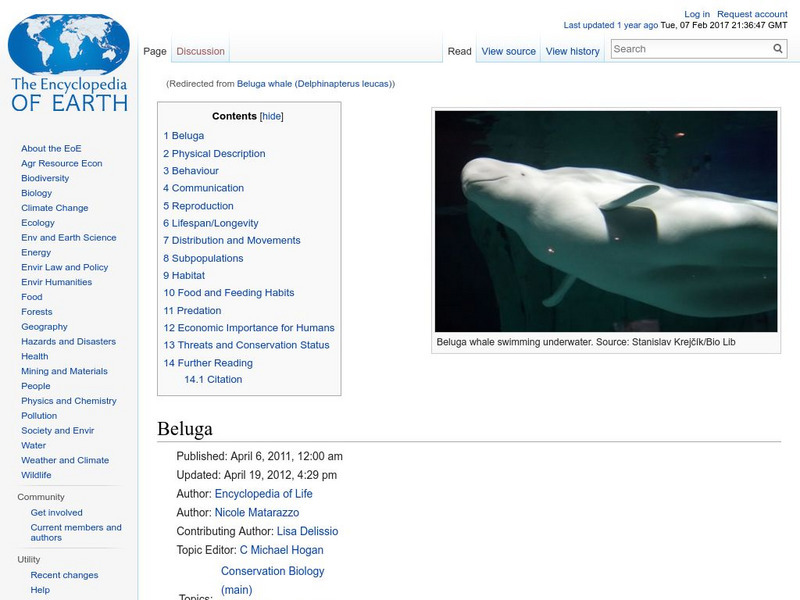Screen dimensions: 800x600
Task: Open Topic Editor C Michael Hogan
Action: pos(281,550)
